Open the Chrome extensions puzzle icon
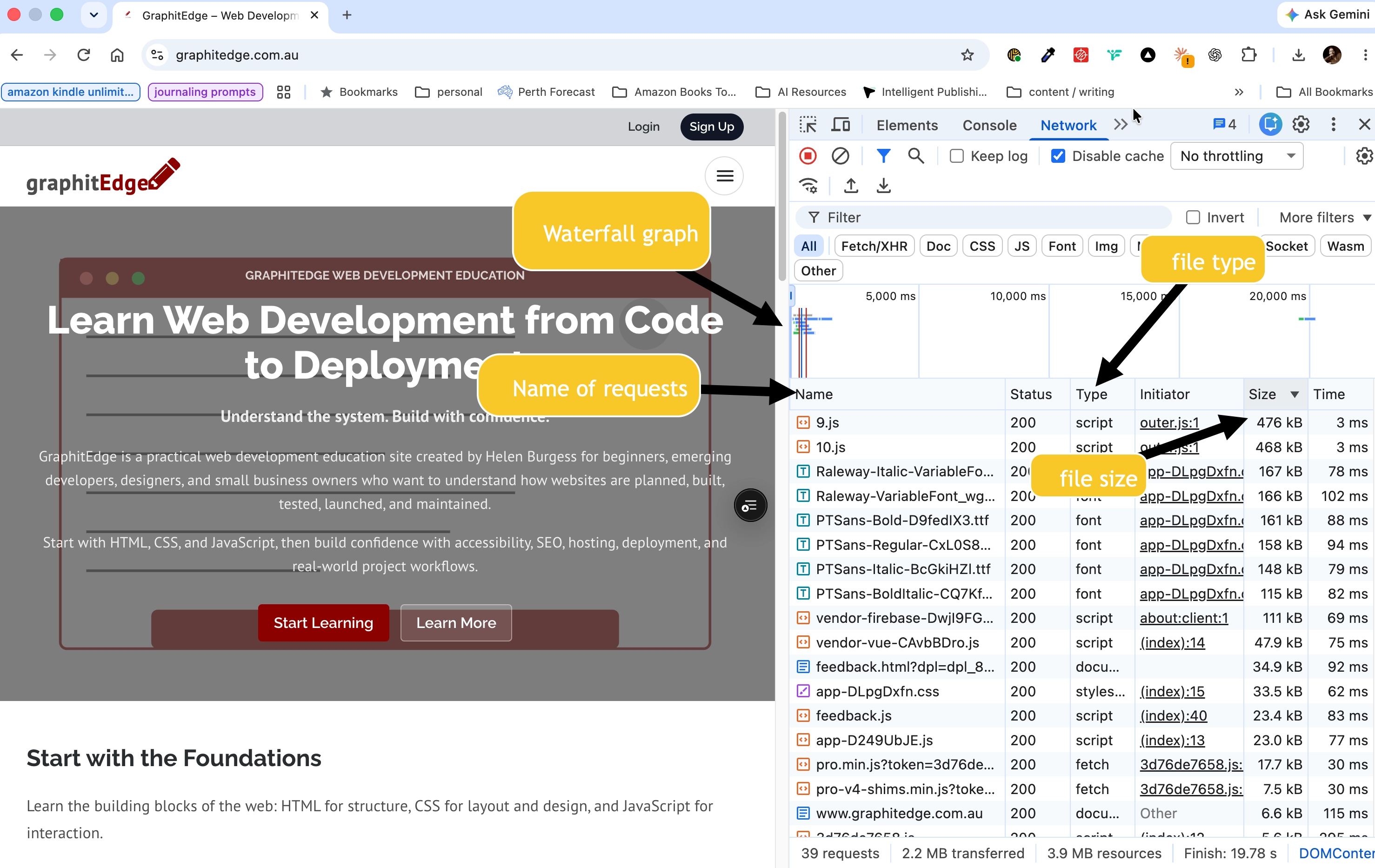 pos(1249,55)
